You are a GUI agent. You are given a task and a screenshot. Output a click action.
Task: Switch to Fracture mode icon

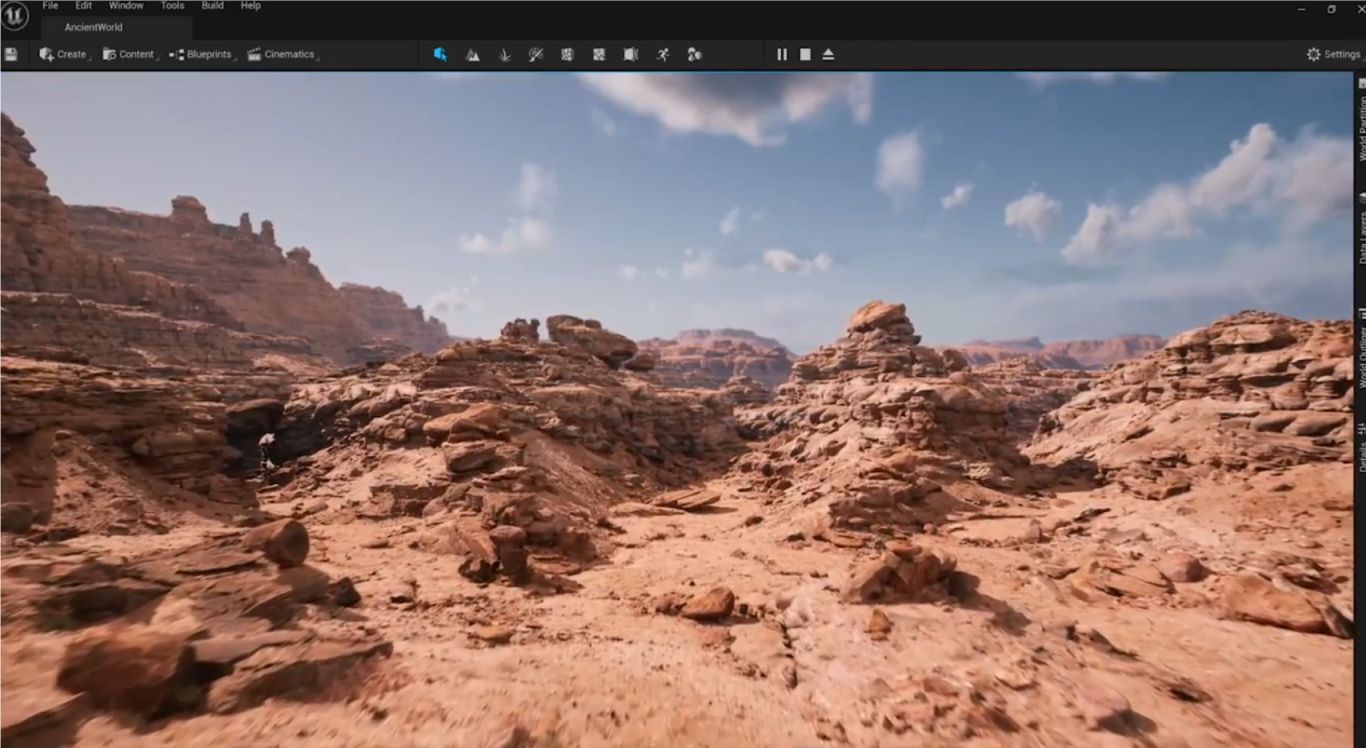point(599,54)
